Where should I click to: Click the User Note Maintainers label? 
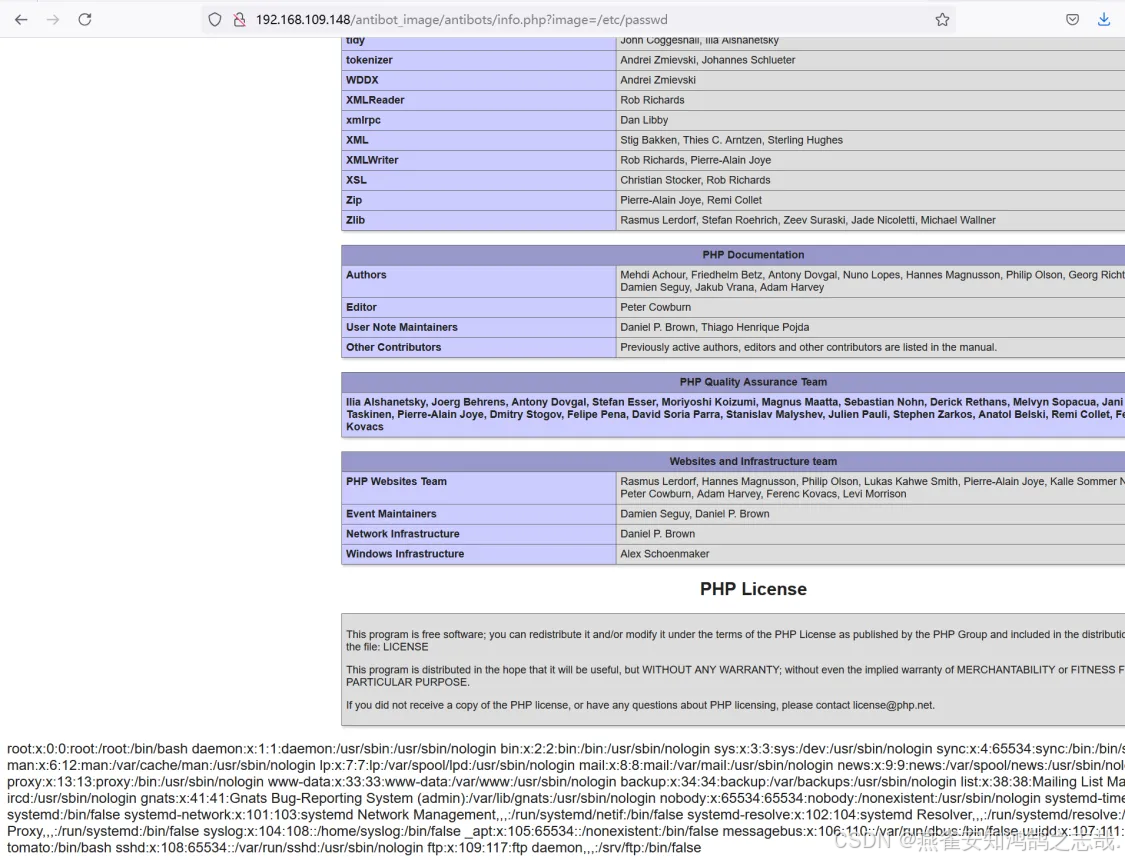pos(401,328)
